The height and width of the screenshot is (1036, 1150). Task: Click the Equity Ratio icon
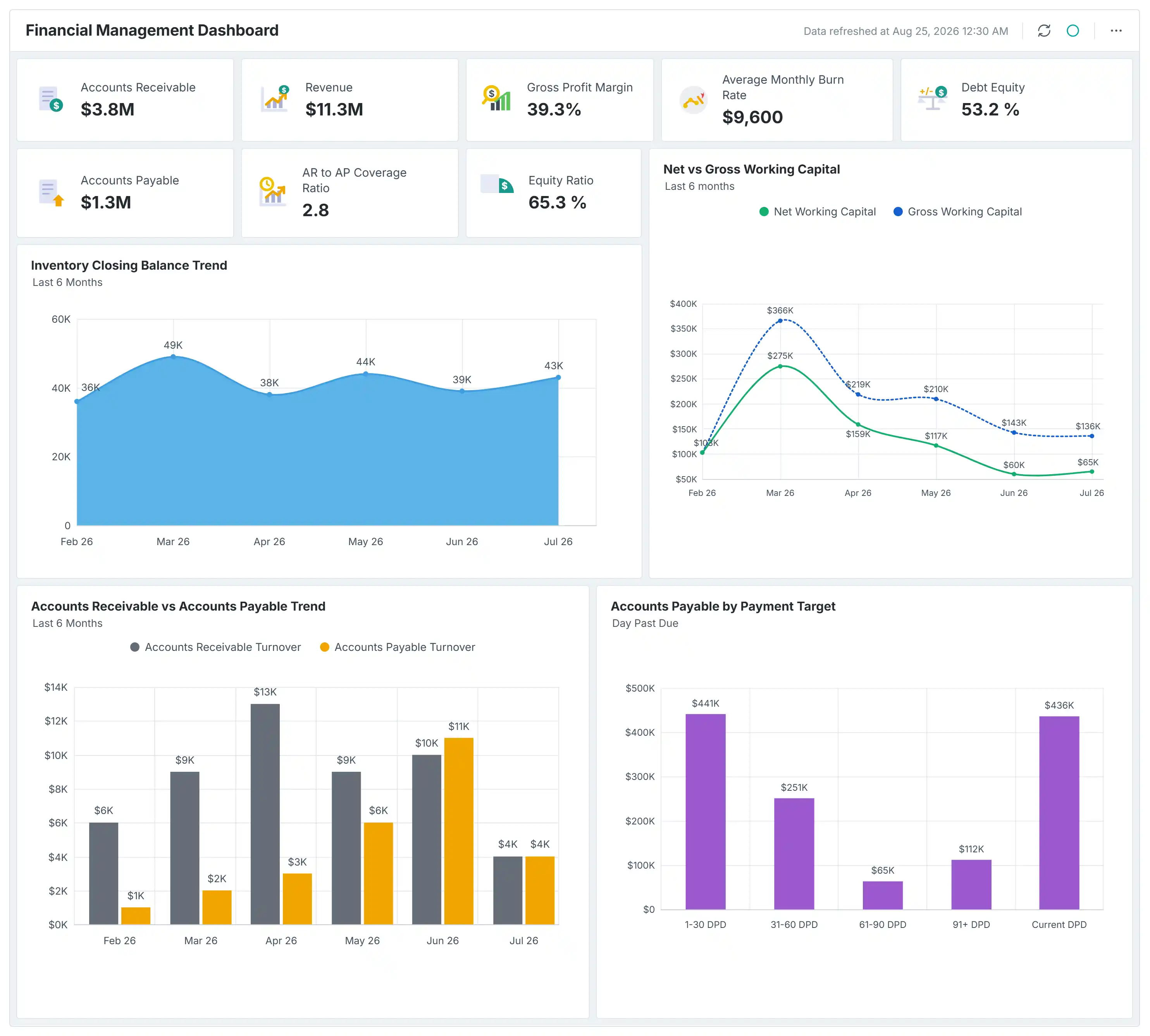[497, 184]
